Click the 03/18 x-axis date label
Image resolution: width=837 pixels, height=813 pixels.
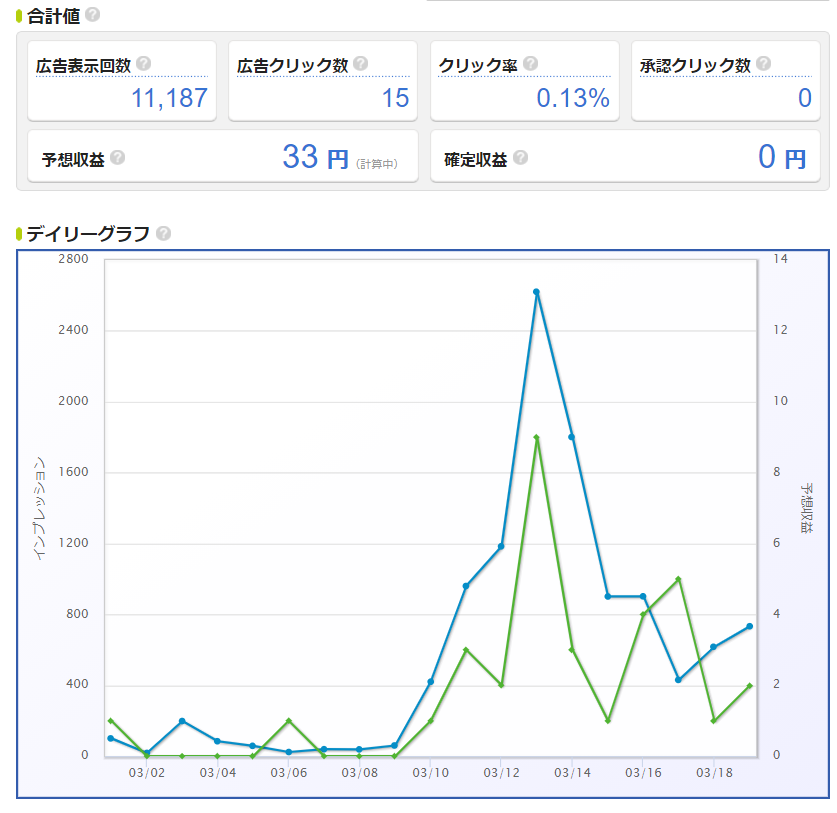(714, 772)
